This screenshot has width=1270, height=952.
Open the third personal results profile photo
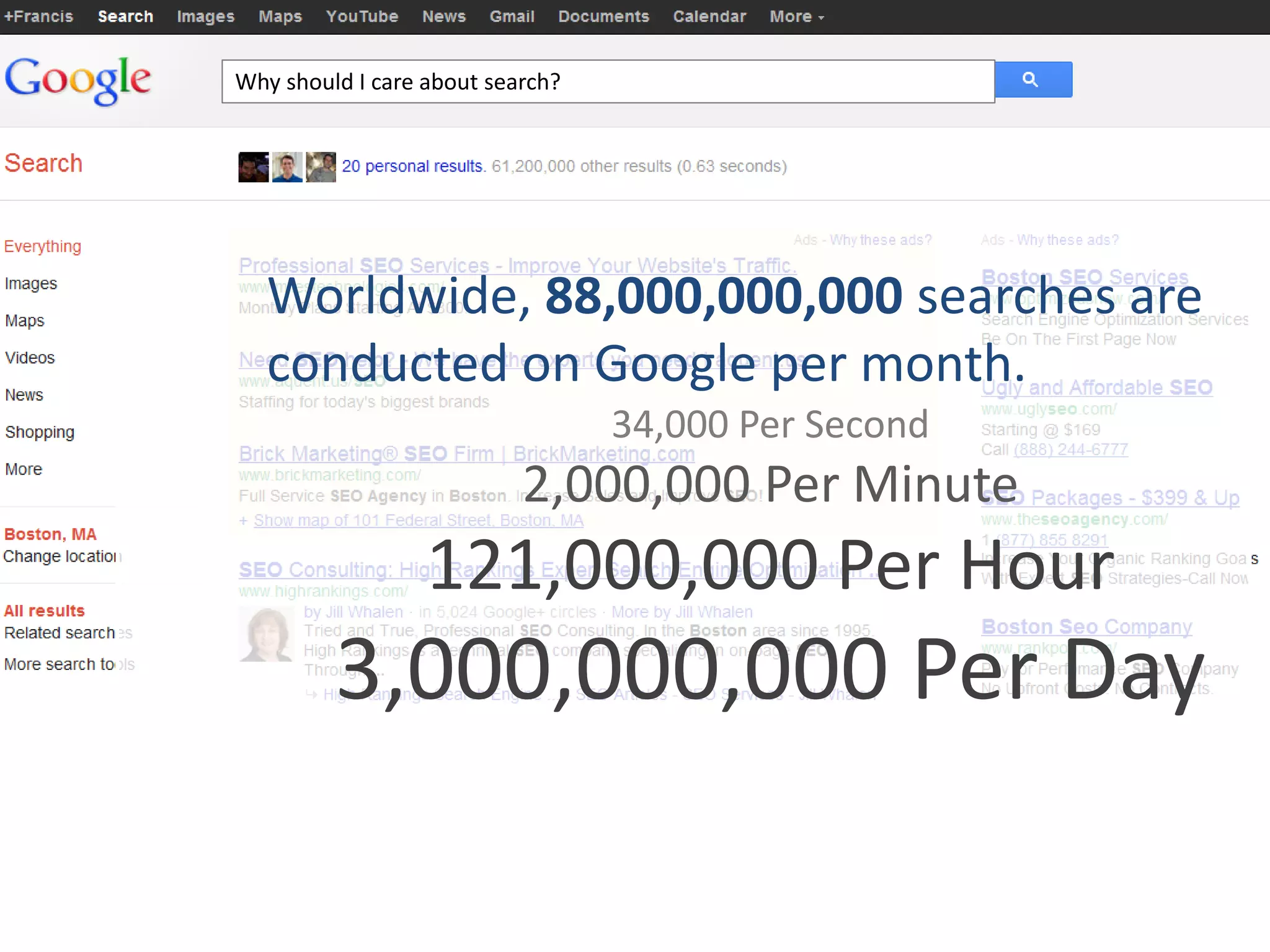[321, 167]
